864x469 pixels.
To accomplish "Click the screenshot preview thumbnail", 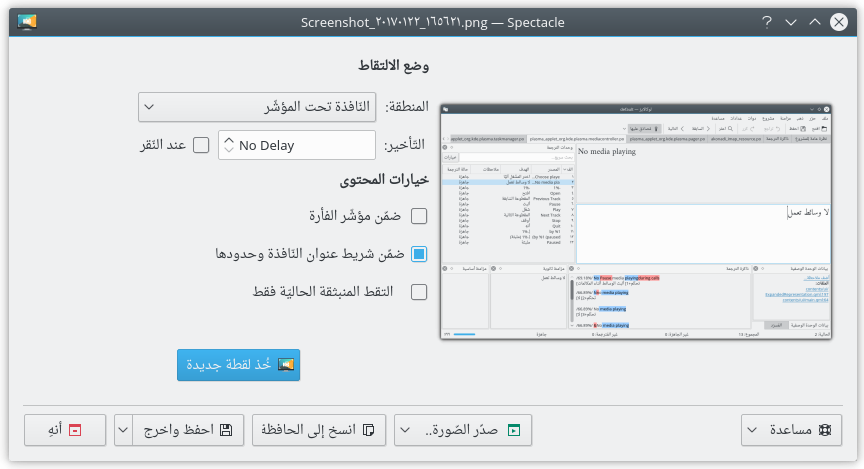I will point(636,219).
